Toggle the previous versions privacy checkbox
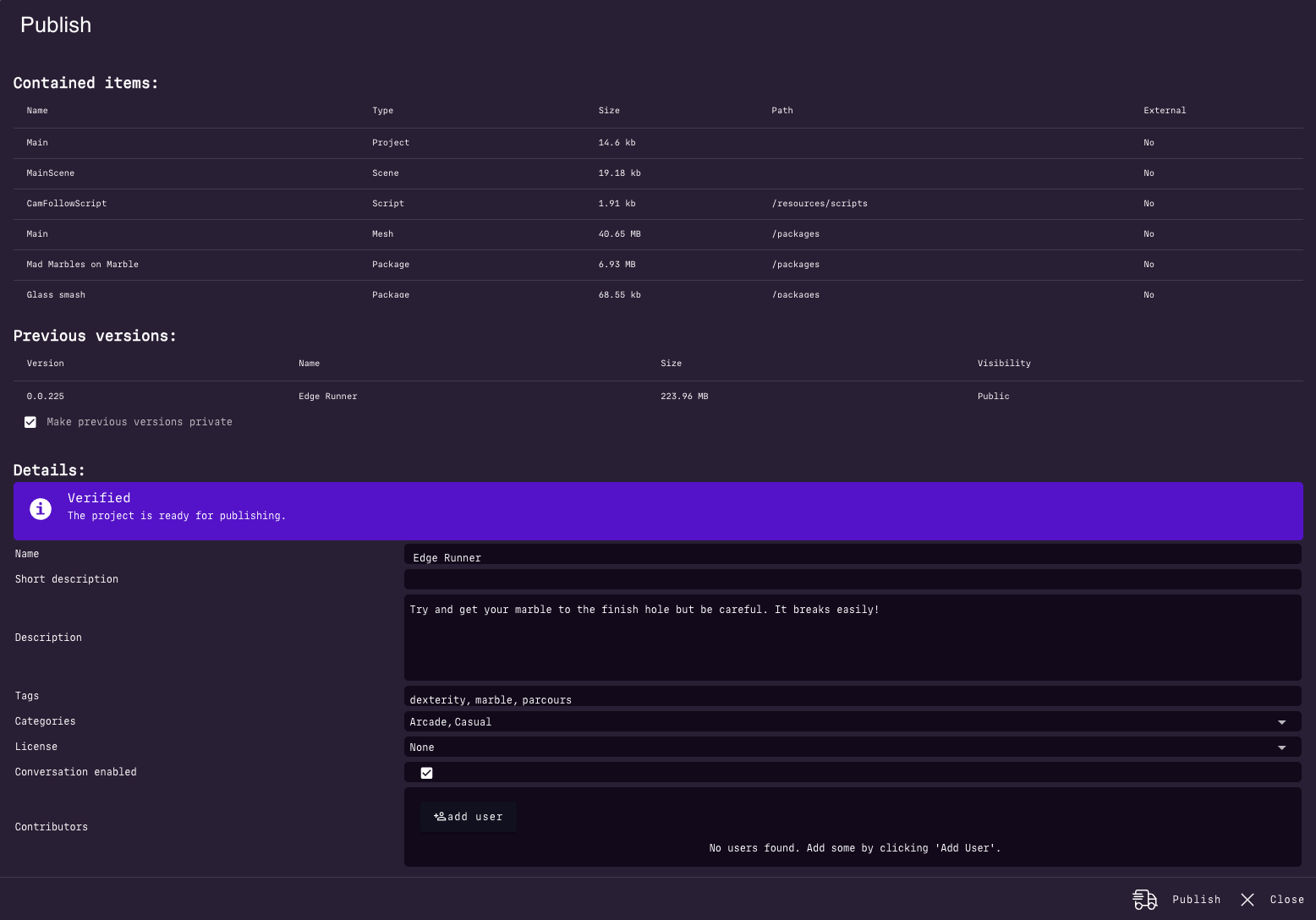The height and width of the screenshot is (920, 1316). coord(30,422)
